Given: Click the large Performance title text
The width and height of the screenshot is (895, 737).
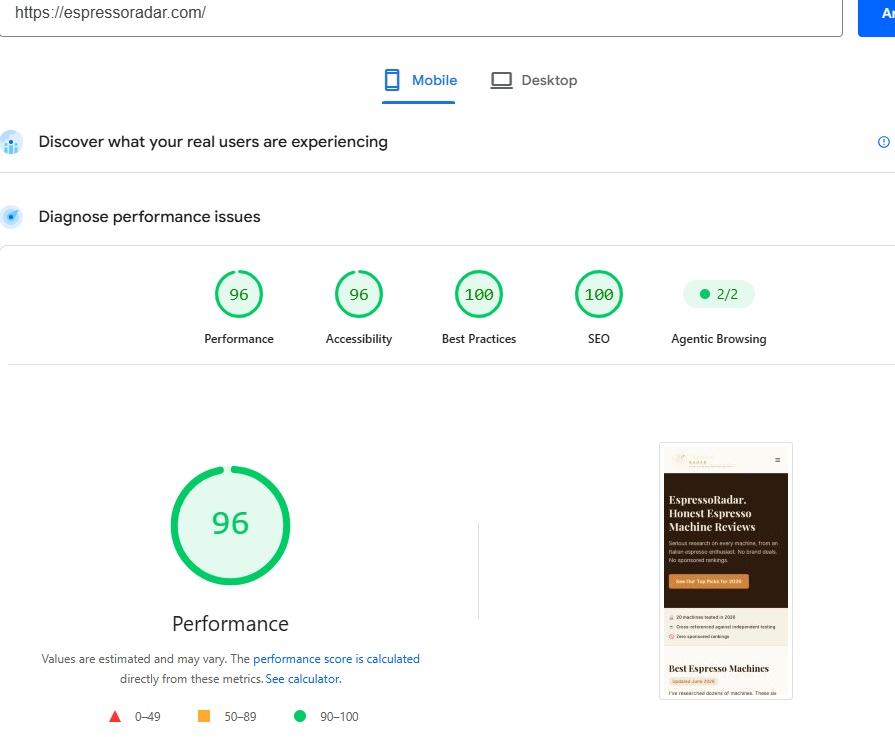Looking at the screenshot, I should tap(231, 624).
